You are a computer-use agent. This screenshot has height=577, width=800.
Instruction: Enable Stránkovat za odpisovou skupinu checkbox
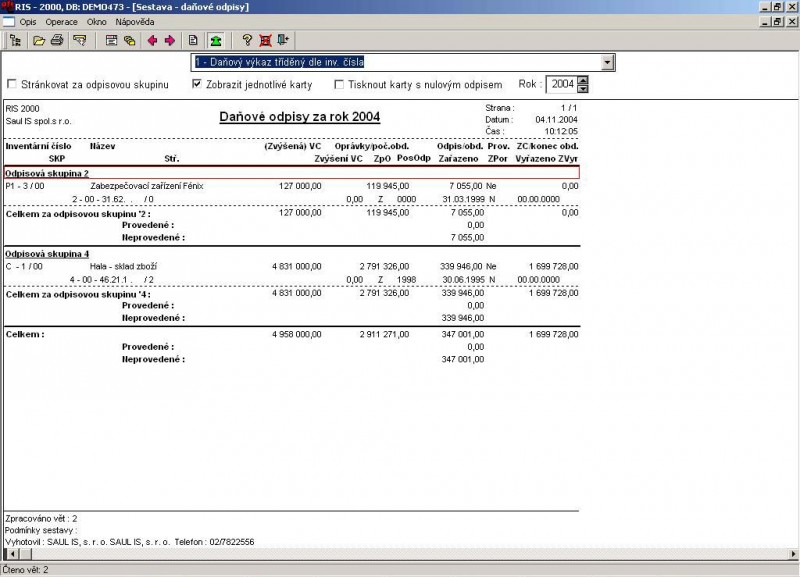[12, 85]
